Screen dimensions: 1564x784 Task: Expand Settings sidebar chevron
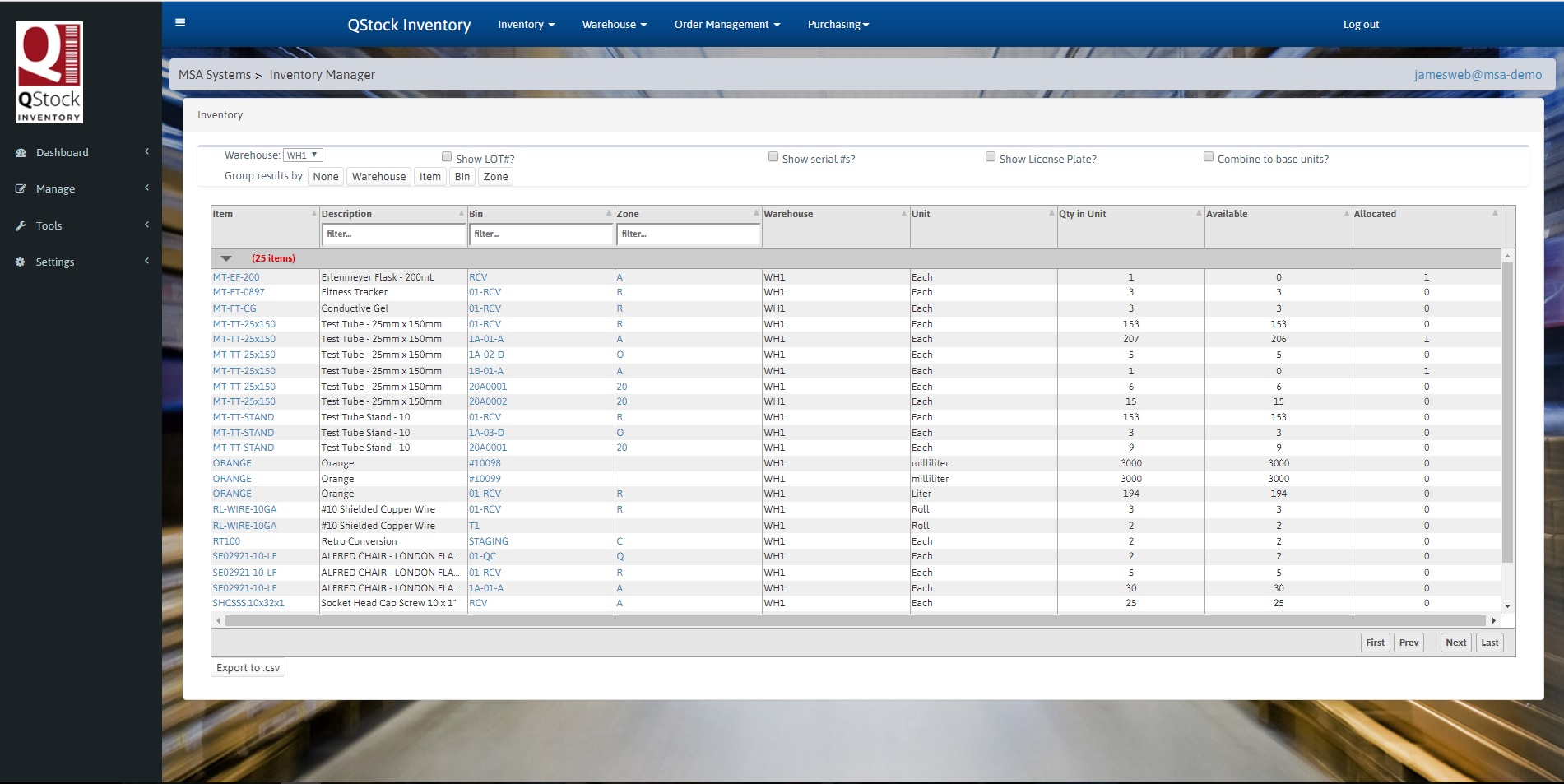click(147, 262)
